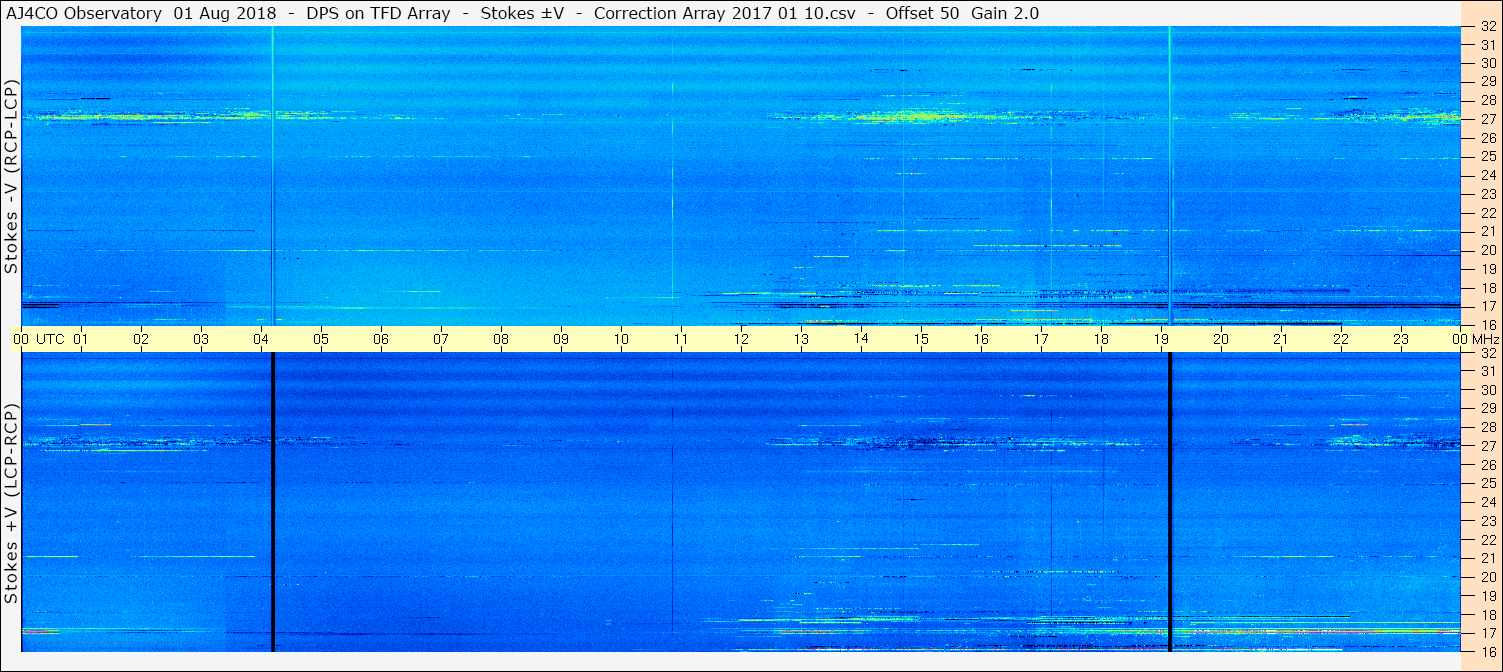The height and width of the screenshot is (672, 1503).
Task: Select the 13 hour tick on time axis
Action: pos(801,340)
